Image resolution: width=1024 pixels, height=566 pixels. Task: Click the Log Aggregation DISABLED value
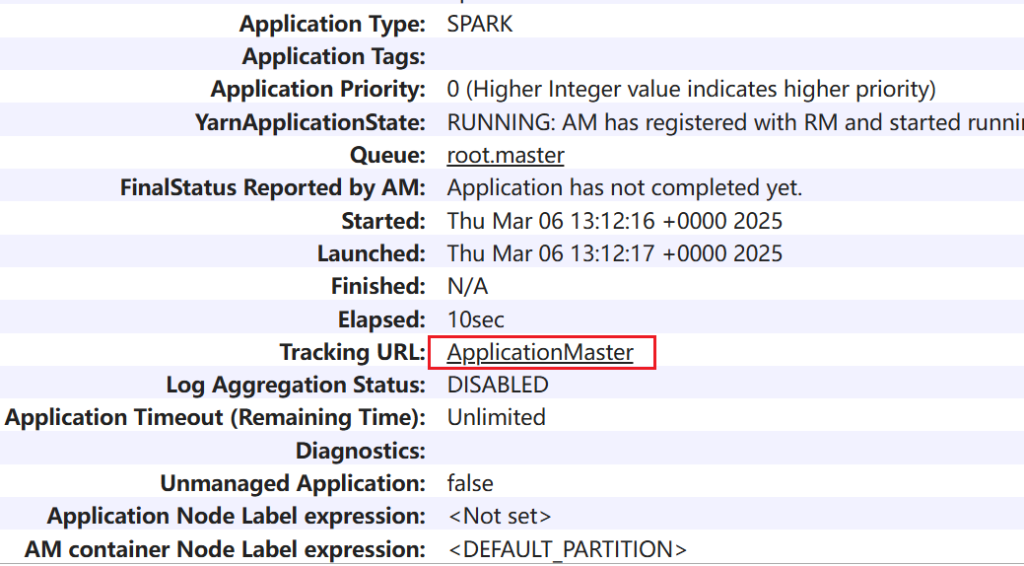[497, 385]
